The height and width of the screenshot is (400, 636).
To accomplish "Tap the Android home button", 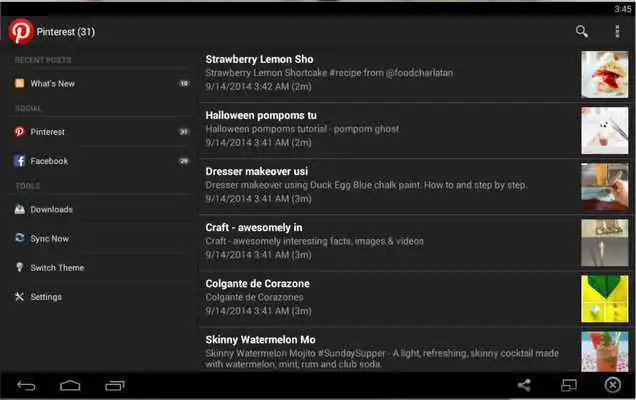I will click(70, 385).
